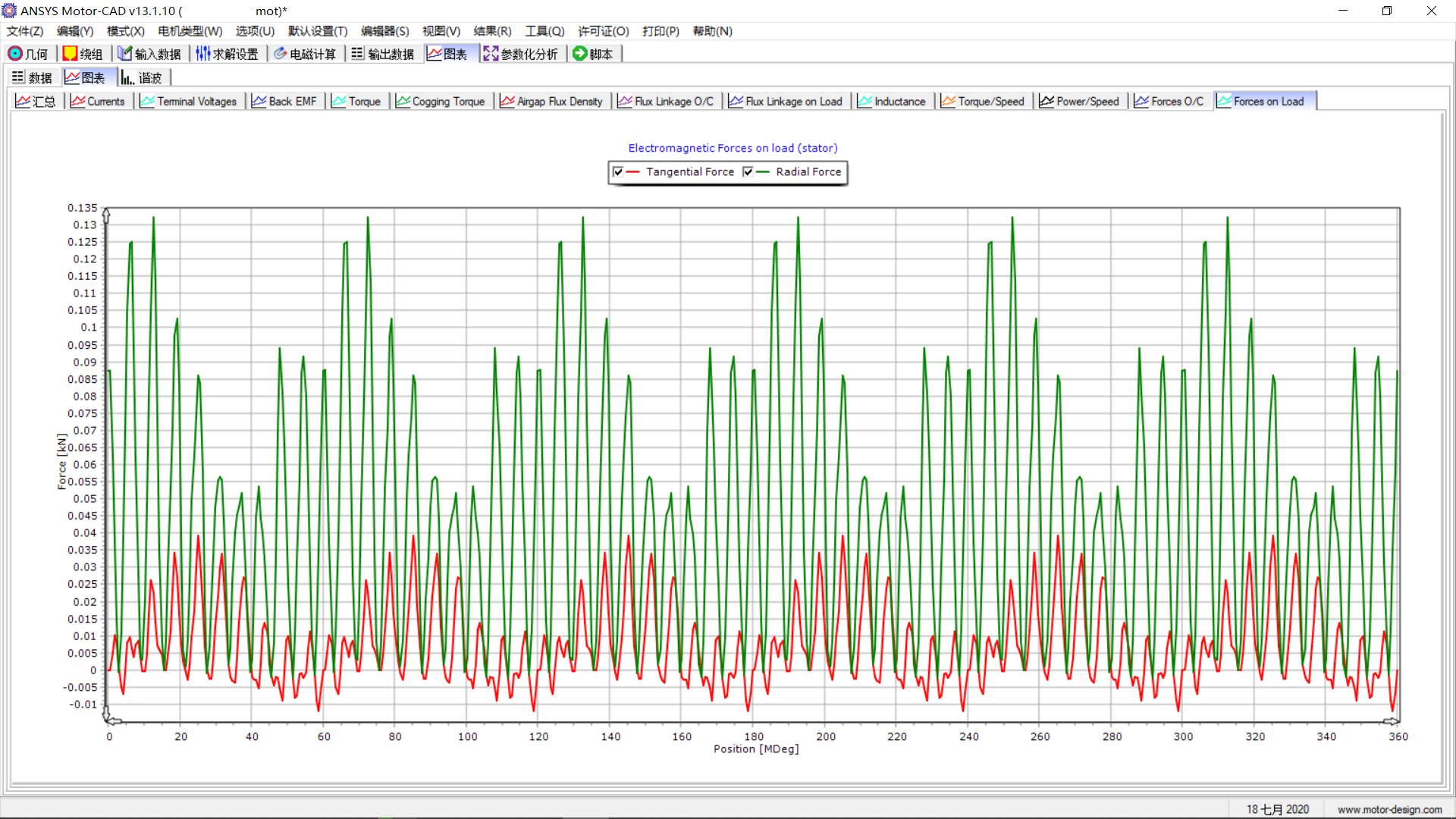The image size is (1456, 819).
Task: Open the 打印(P) print menu
Action: (661, 31)
